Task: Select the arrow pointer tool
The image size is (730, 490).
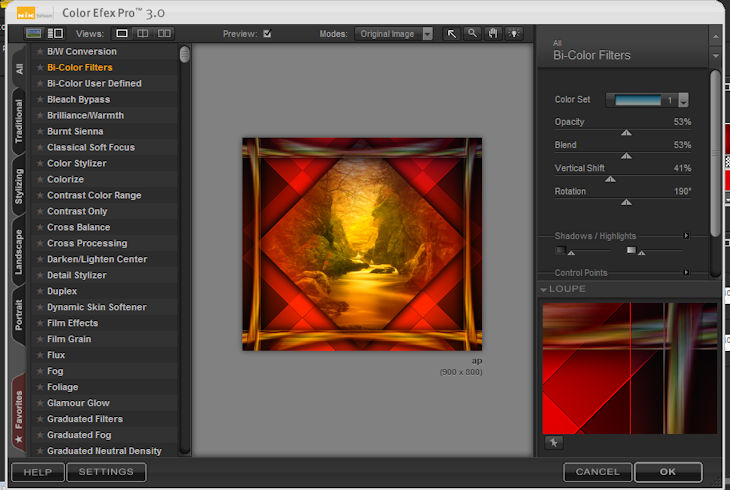Action: (452, 33)
